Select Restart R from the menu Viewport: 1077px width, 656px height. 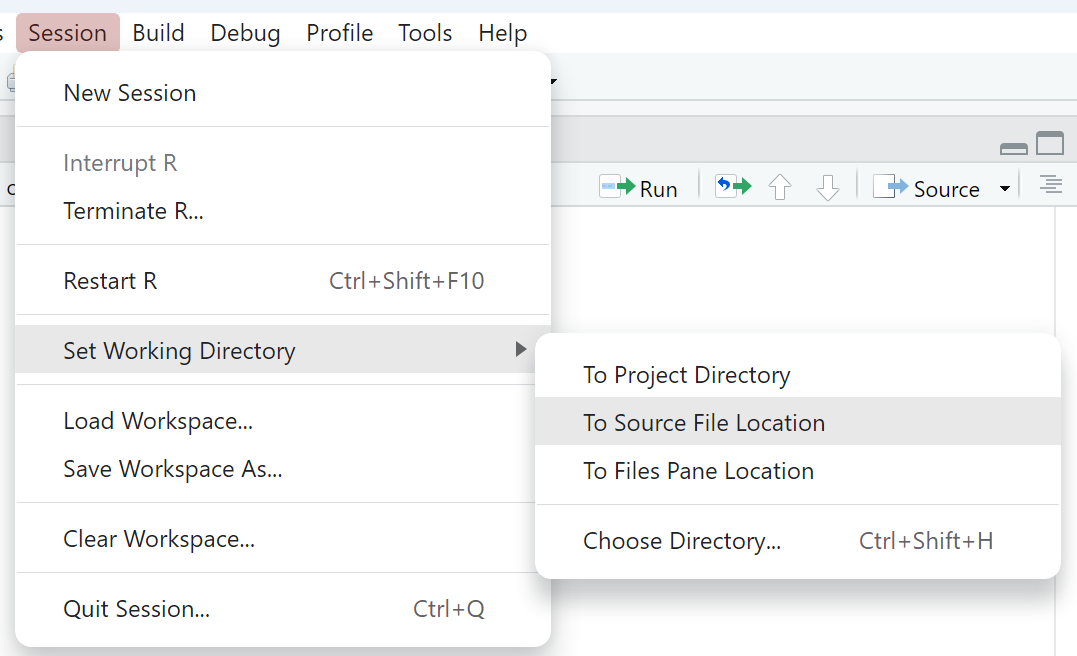click(110, 281)
